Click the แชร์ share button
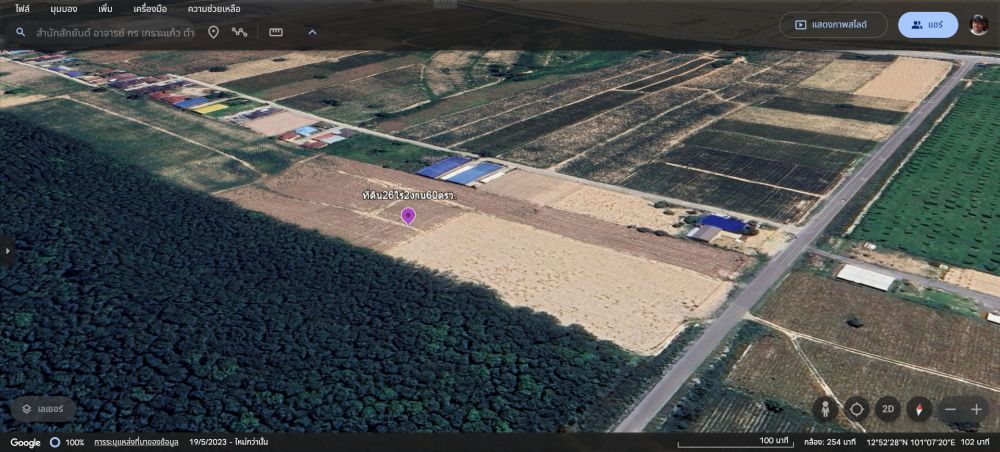 click(927, 25)
